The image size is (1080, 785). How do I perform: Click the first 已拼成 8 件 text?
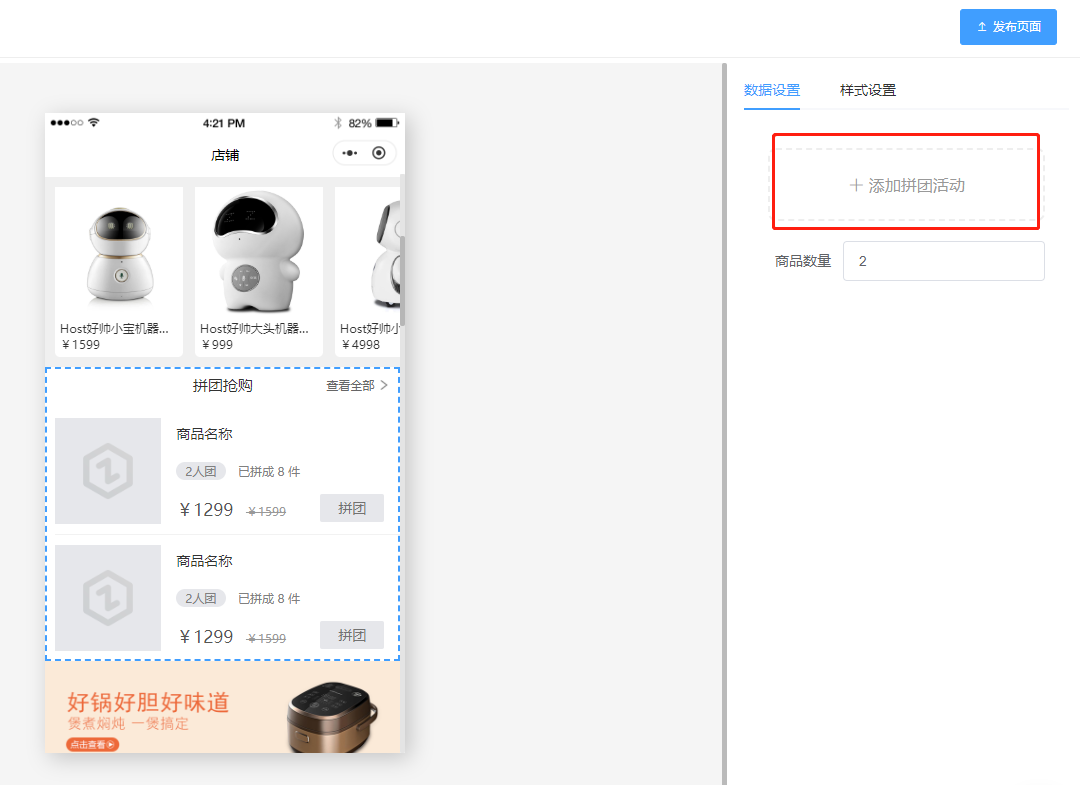tap(269, 472)
